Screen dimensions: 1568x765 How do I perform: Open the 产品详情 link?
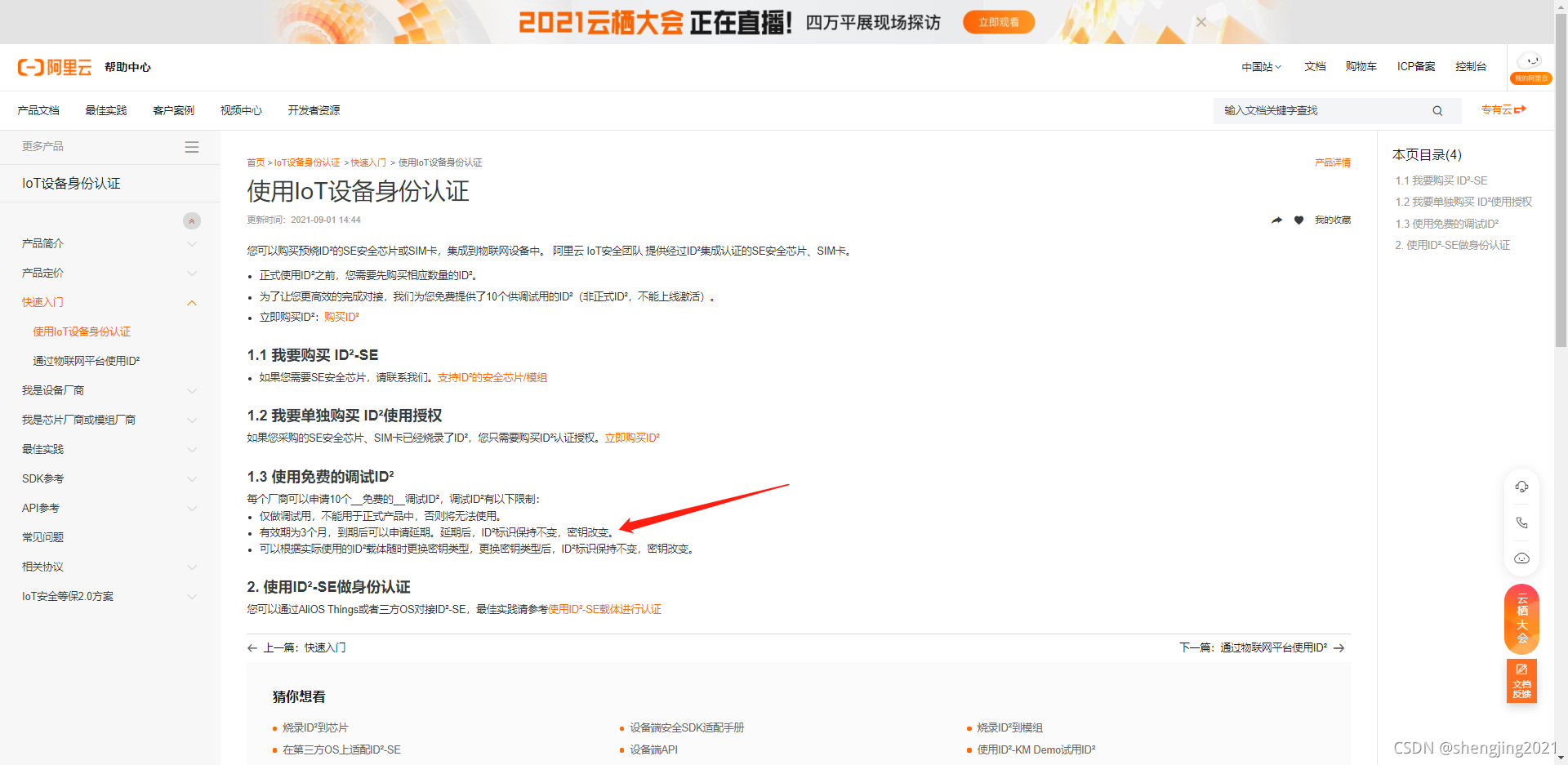click(x=1333, y=162)
